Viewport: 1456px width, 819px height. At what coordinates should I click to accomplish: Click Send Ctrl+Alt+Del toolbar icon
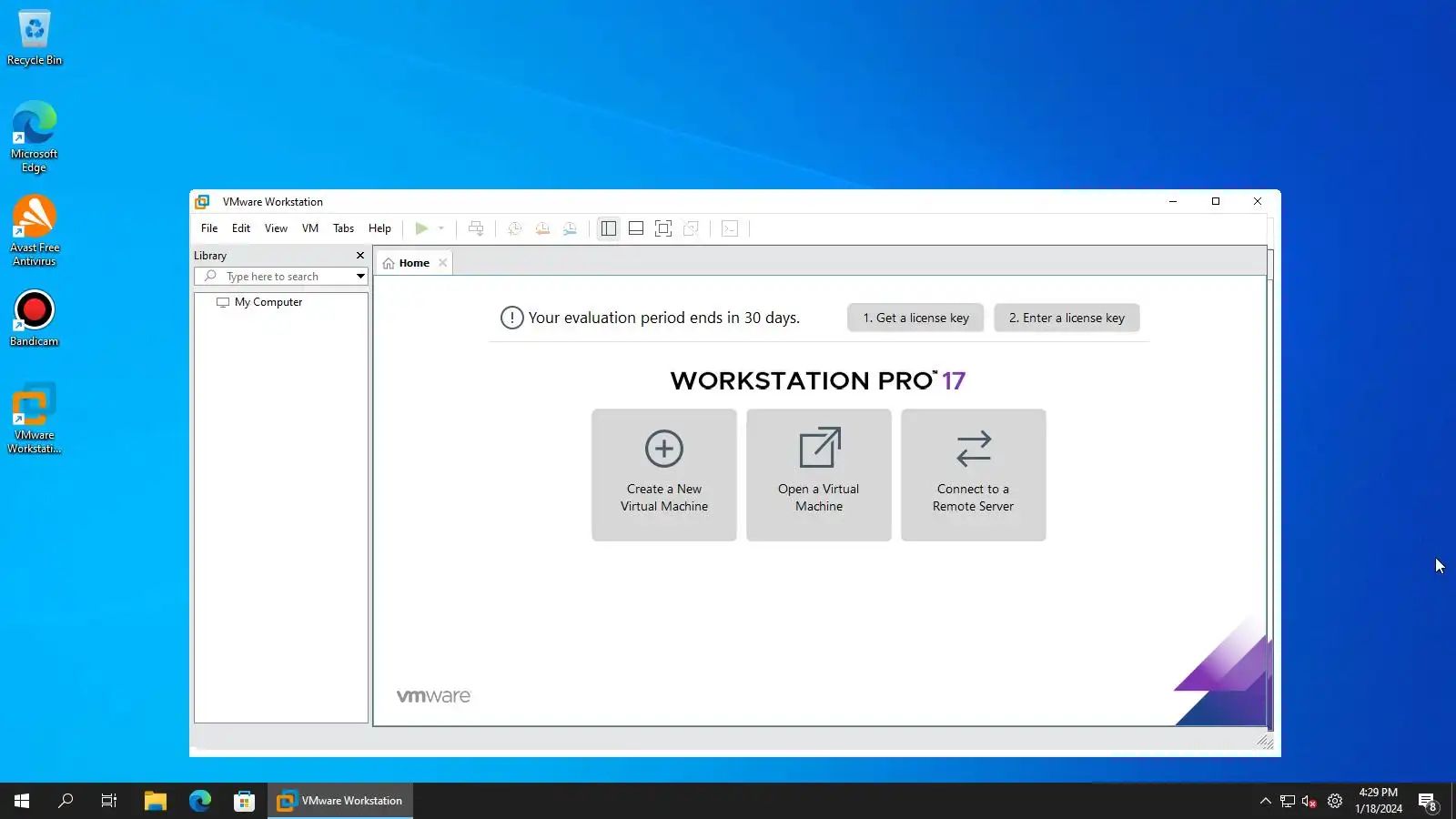[476, 228]
